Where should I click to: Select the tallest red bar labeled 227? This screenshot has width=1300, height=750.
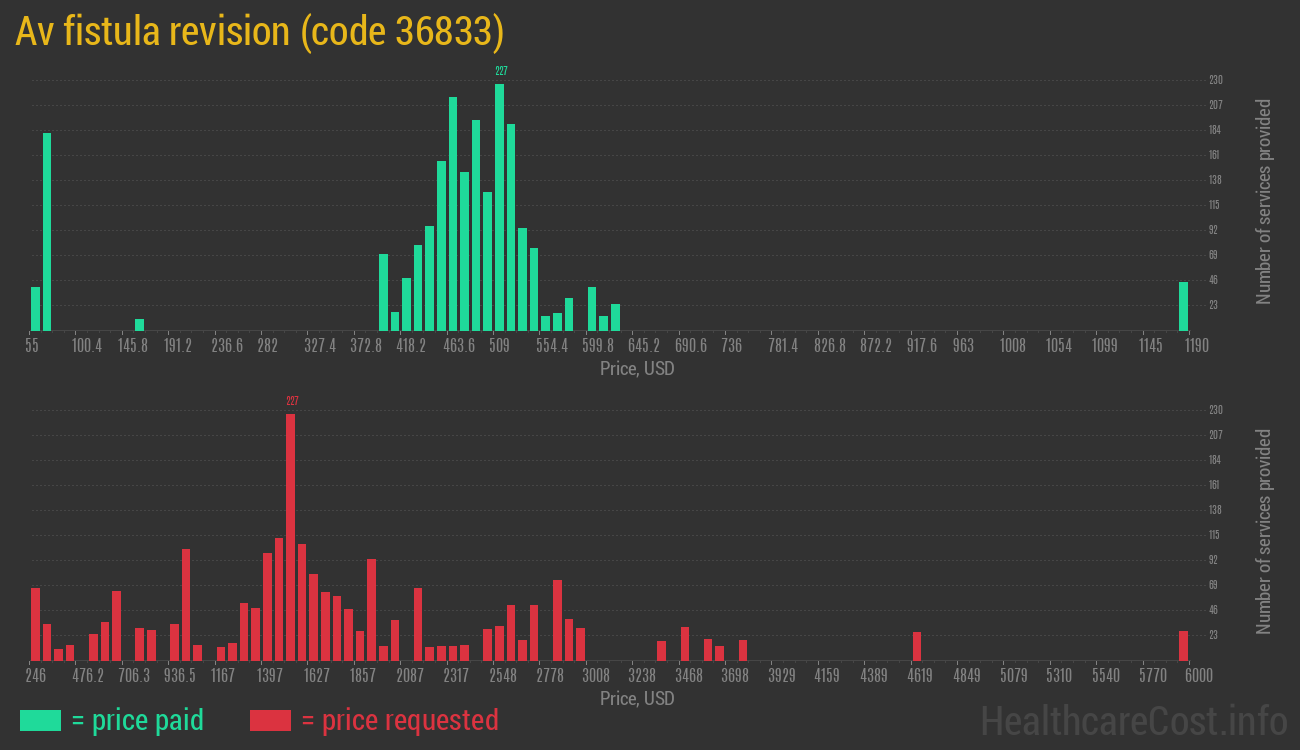tap(290, 537)
